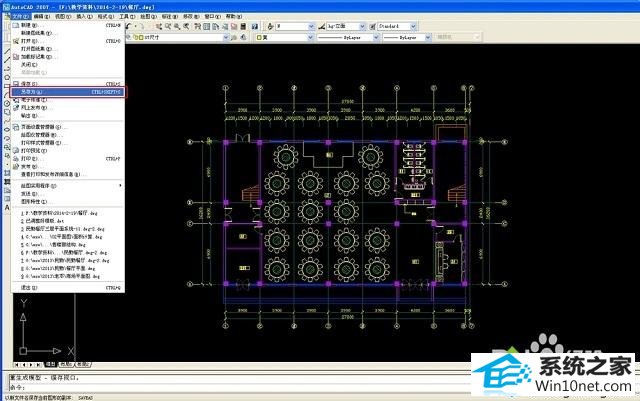Image resolution: width=640 pixels, height=401 pixels.
Task: Open the 标注 (Dimension) menu
Action: pos(169,16)
